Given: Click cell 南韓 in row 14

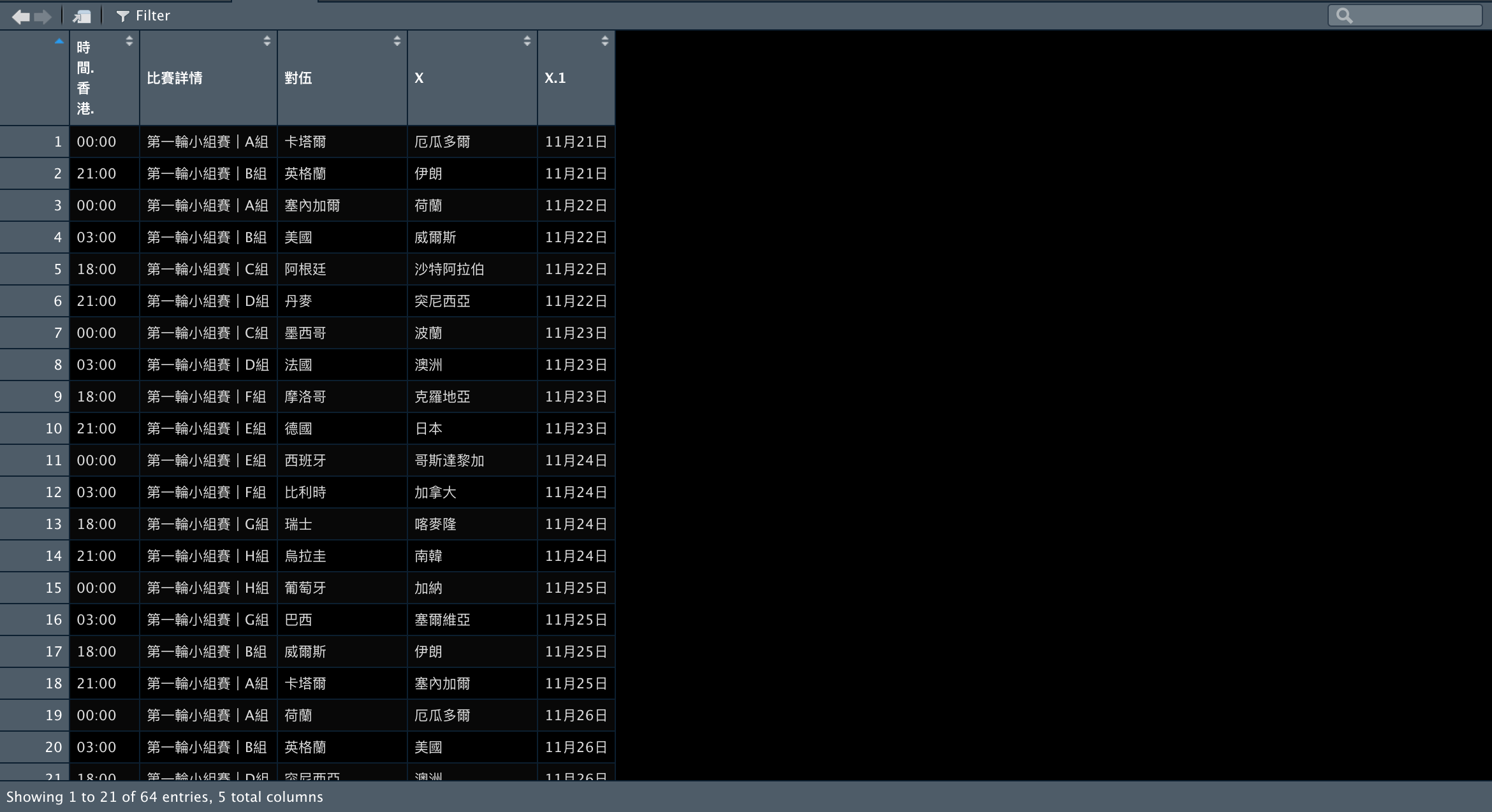Looking at the screenshot, I should click(x=472, y=556).
